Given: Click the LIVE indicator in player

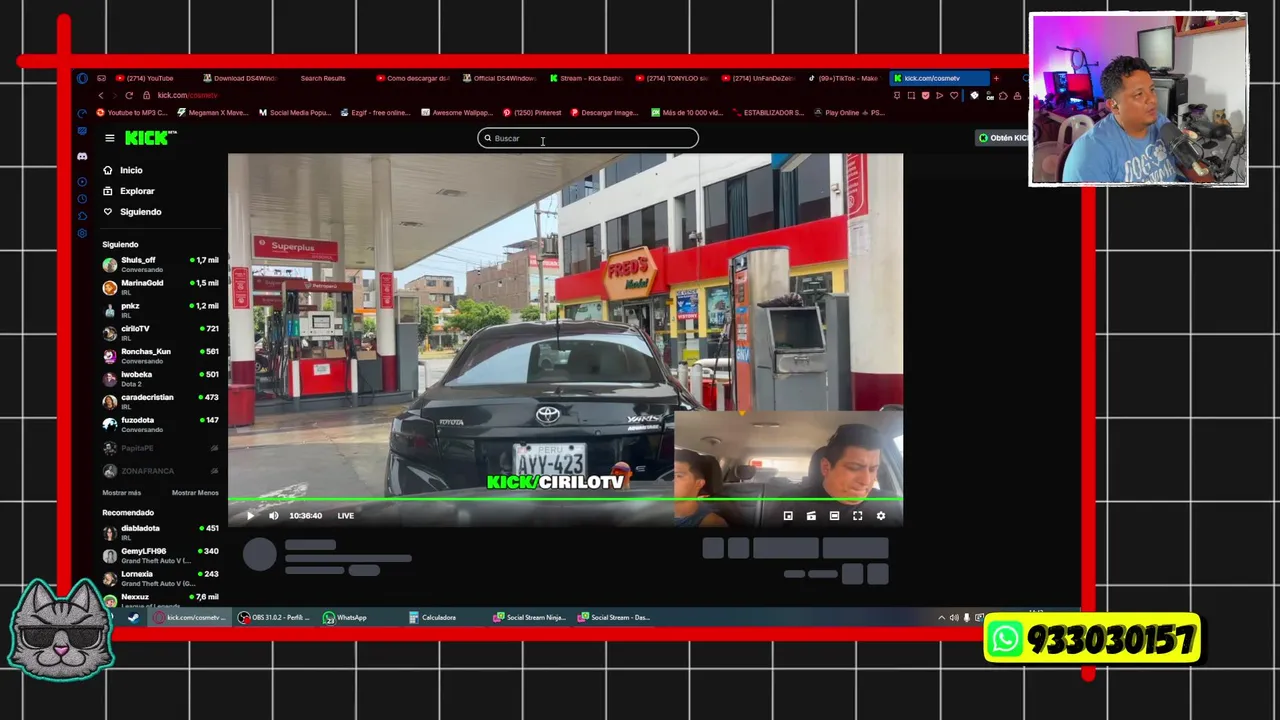Looking at the screenshot, I should [345, 516].
